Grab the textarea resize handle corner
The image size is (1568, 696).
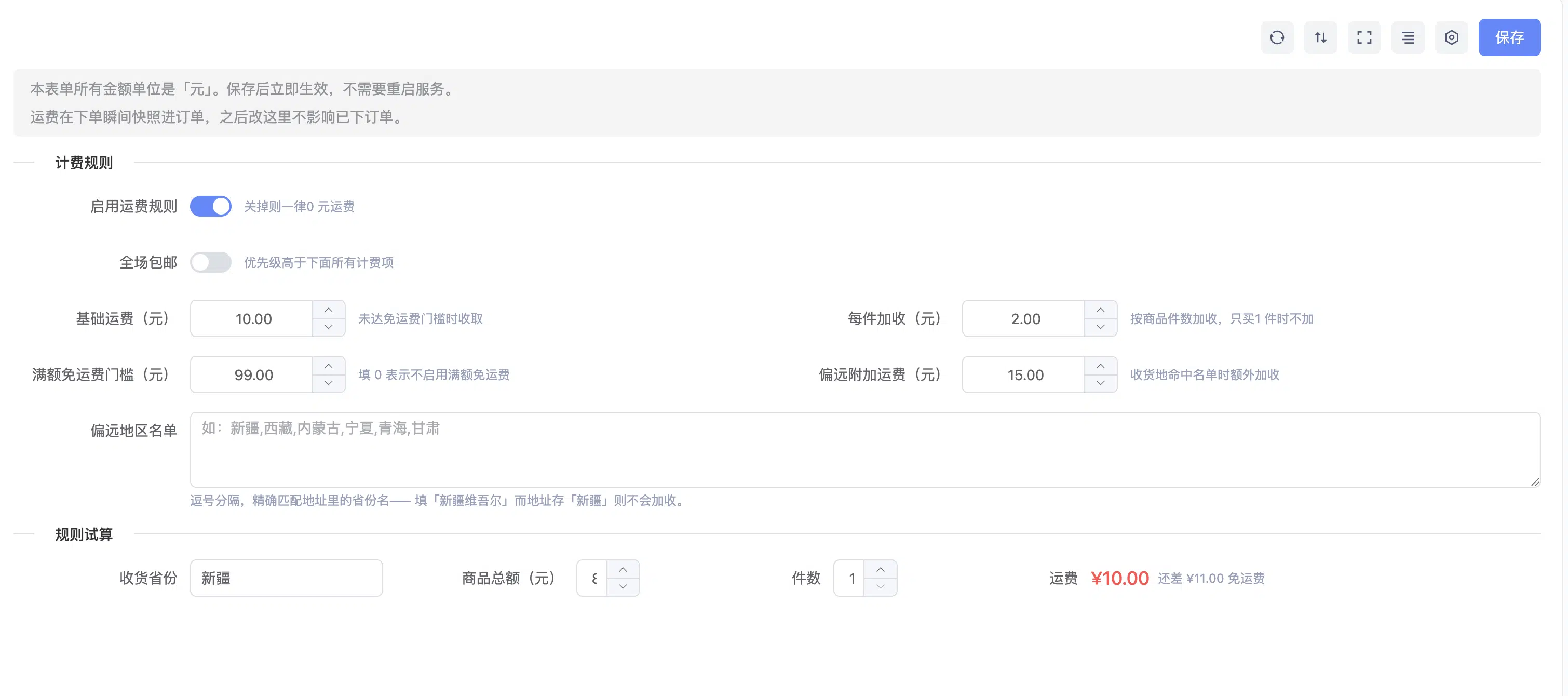point(1535,481)
